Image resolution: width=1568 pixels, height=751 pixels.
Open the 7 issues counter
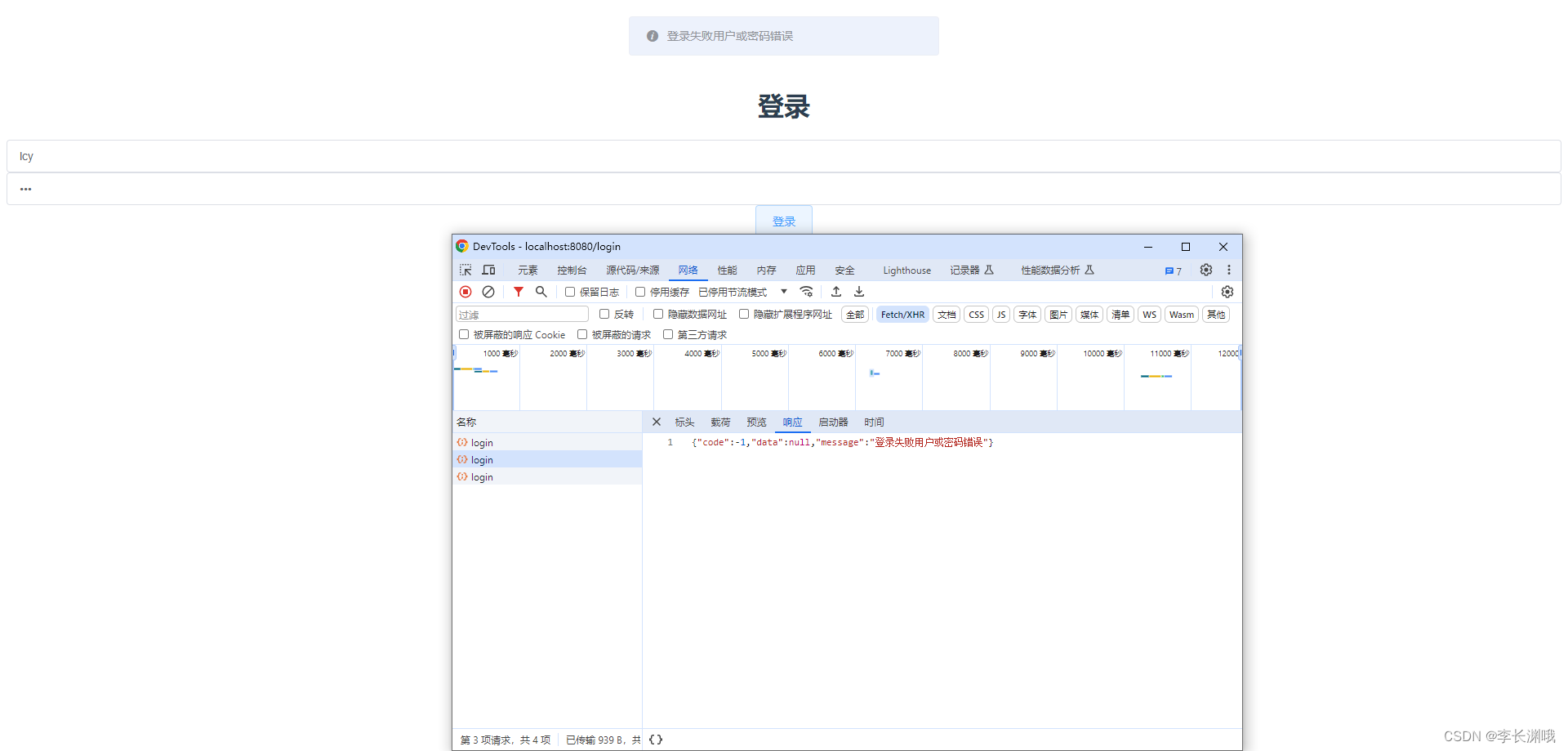pyautogui.click(x=1174, y=270)
